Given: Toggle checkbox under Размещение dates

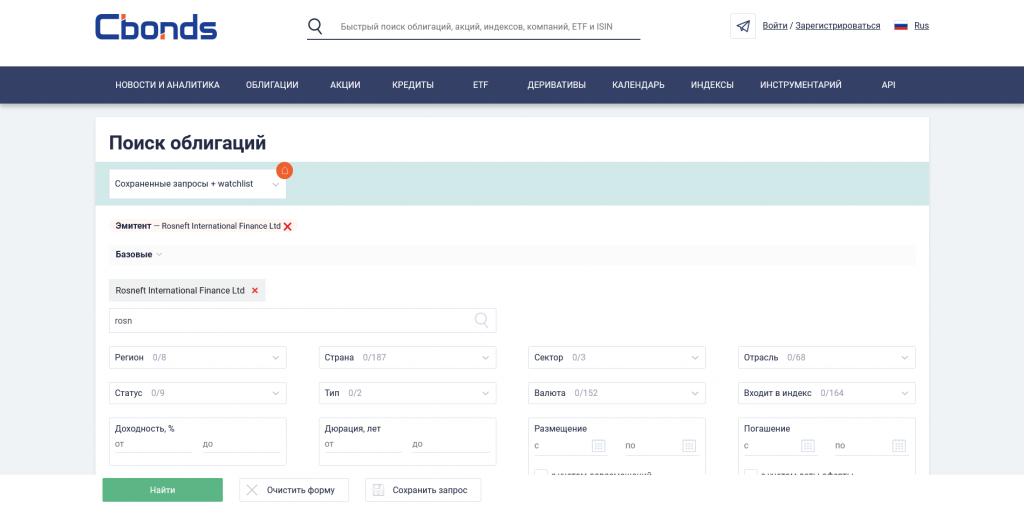Looking at the screenshot, I should pyautogui.click(x=541, y=474).
